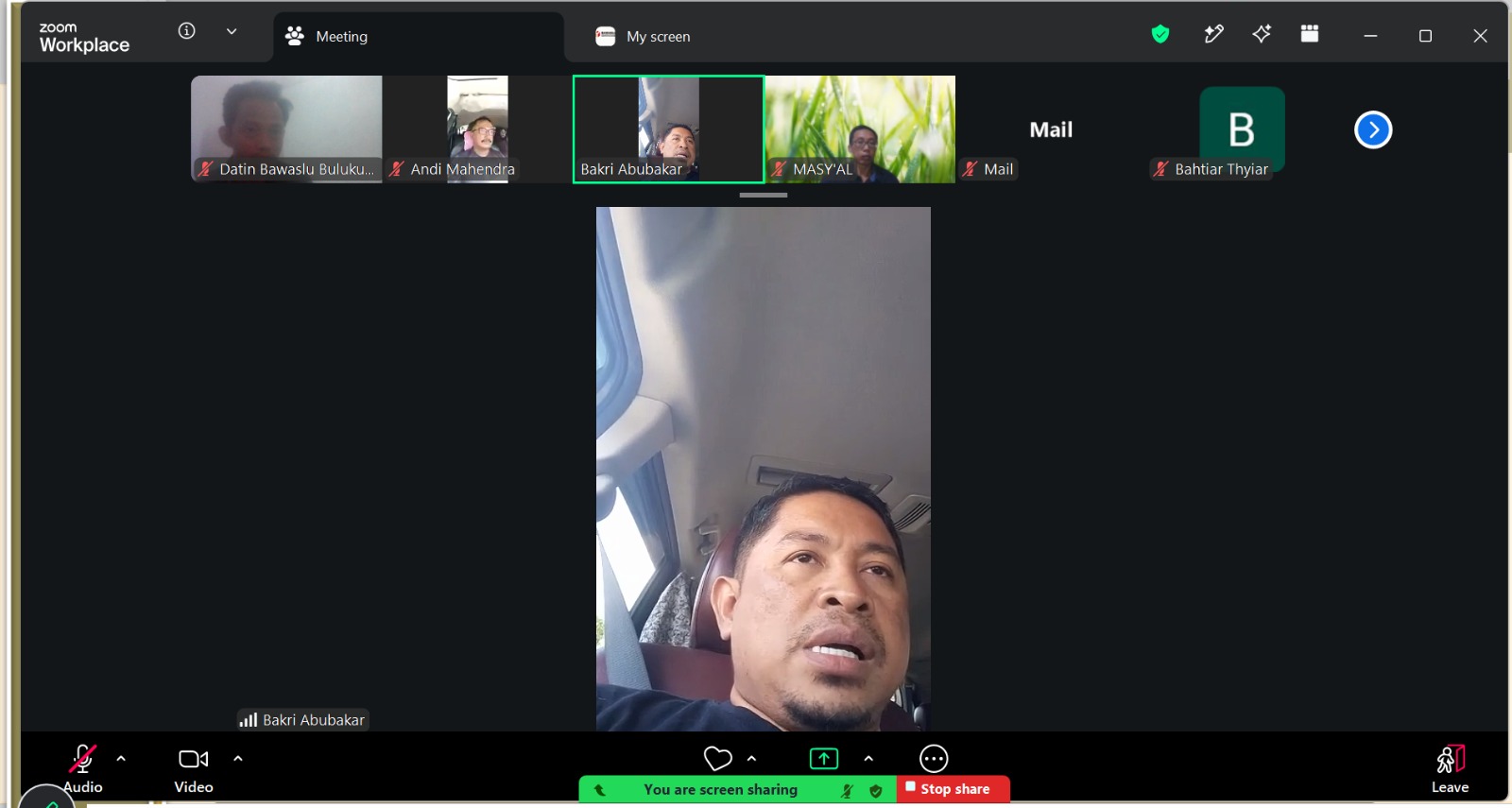Leave the meeting
Viewport: 1512px width, 808px height.
tap(1450, 769)
